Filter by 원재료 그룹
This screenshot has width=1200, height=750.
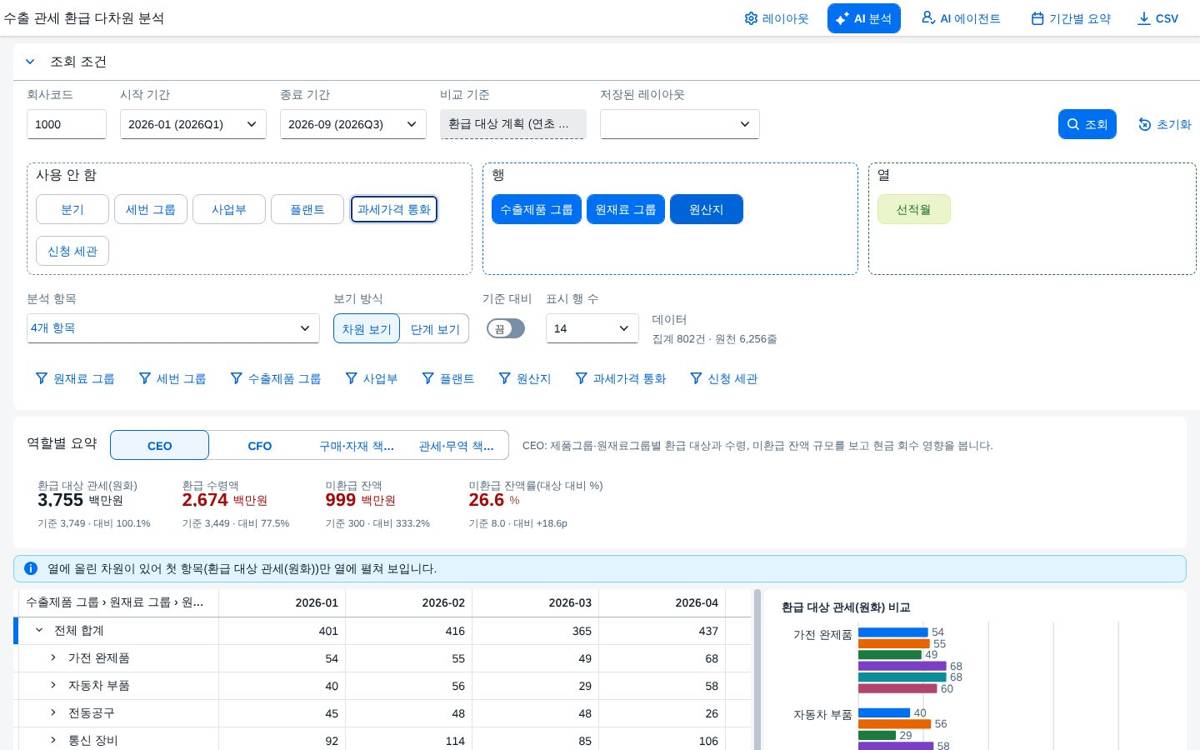tap(75, 379)
